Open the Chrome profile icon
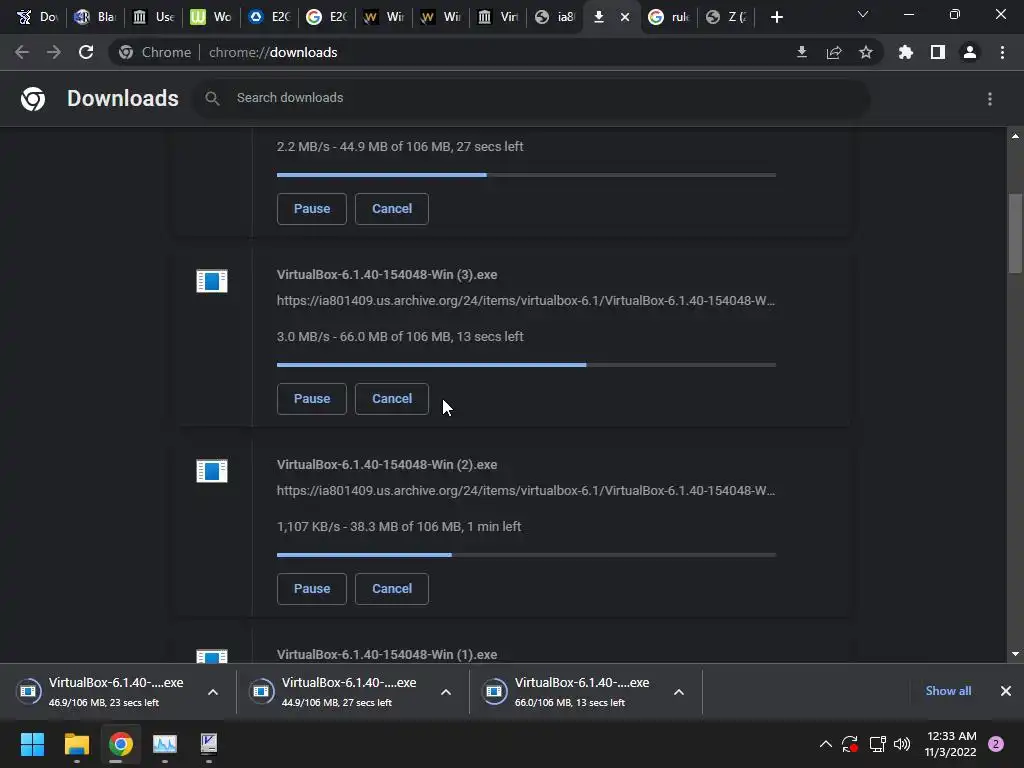 click(x=970, y=52)
